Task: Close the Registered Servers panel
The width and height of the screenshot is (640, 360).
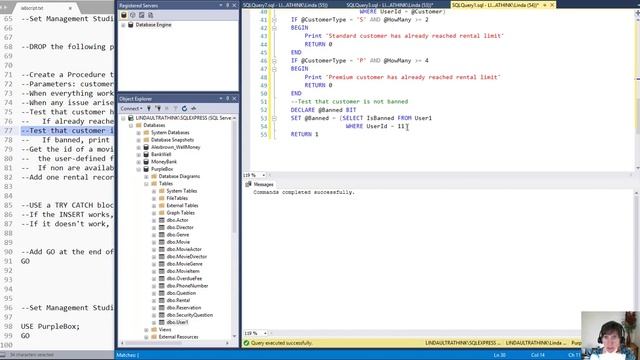Action: point(234,5)
